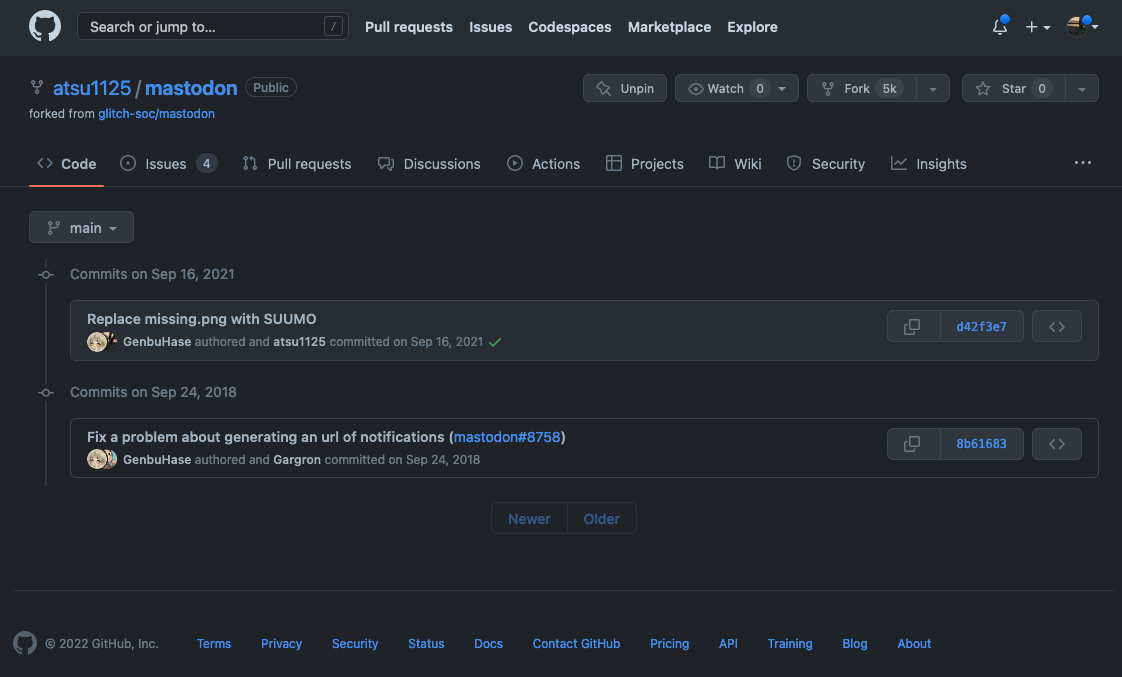The width and height of the screenshot is (1122, 677).
Task: Open the three-dot repository menu overflow
Action: [x=1083, y=163]
